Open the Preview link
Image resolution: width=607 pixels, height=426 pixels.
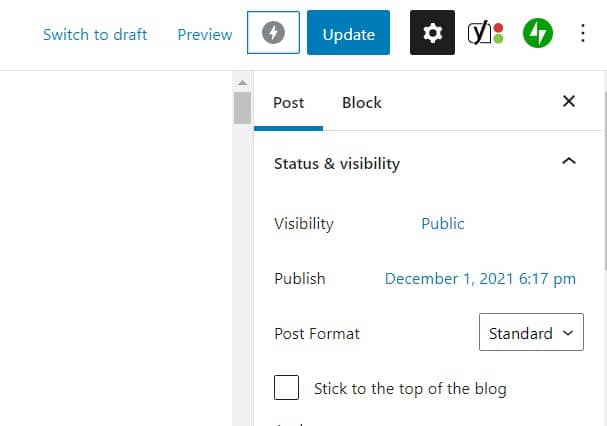(x=205, y=34)
